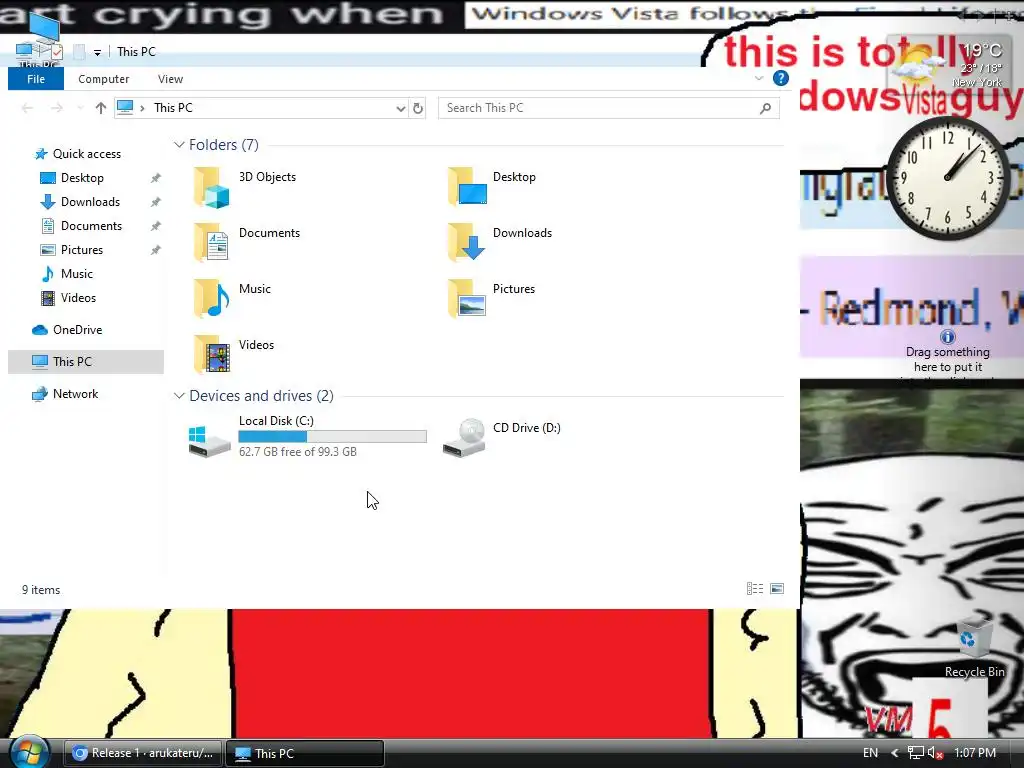
Task: Expand the ribbon with chevron
Action: tap(759, 78)
